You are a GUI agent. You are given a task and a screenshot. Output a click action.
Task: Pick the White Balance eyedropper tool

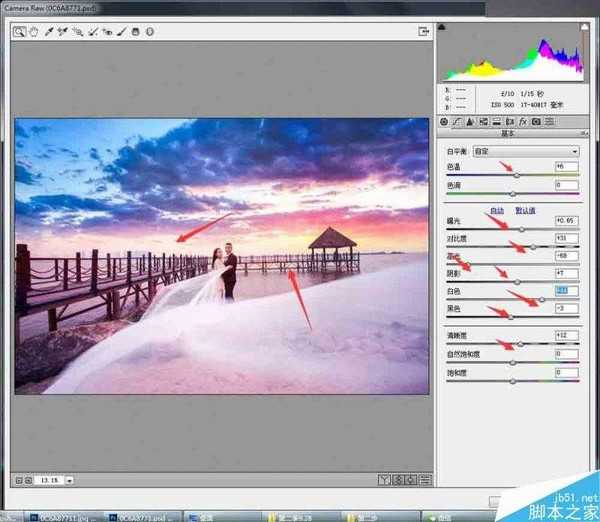tap(47, 31)
